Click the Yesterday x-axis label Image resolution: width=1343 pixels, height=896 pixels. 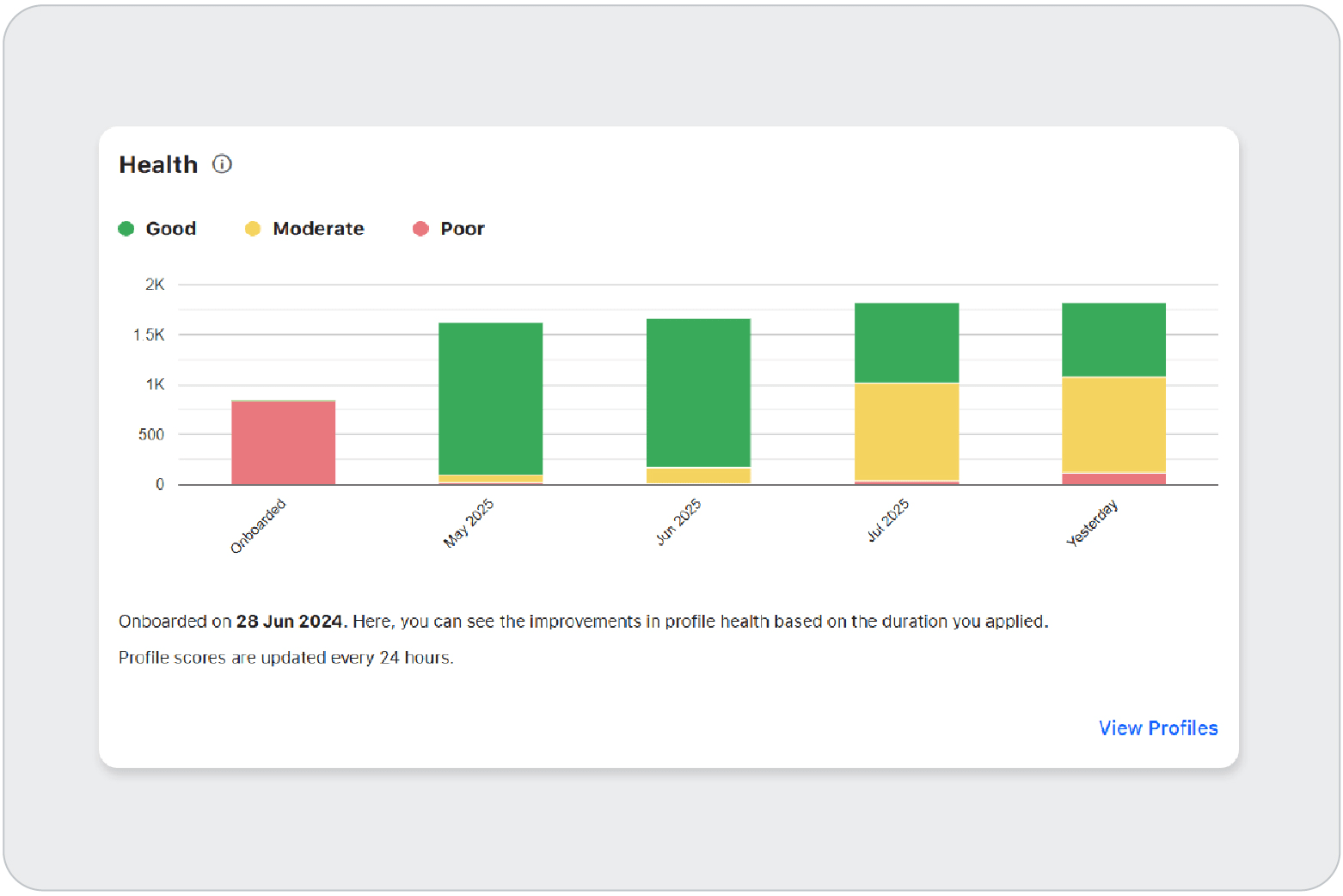pos(1092,523)
